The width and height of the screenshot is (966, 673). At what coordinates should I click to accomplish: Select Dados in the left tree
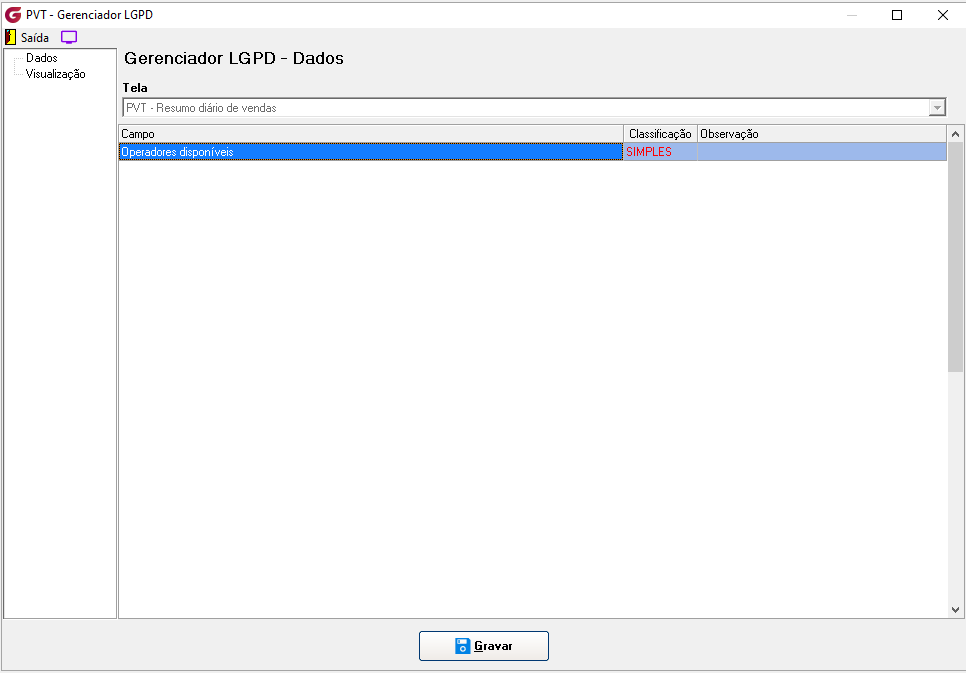pos(42,58)
